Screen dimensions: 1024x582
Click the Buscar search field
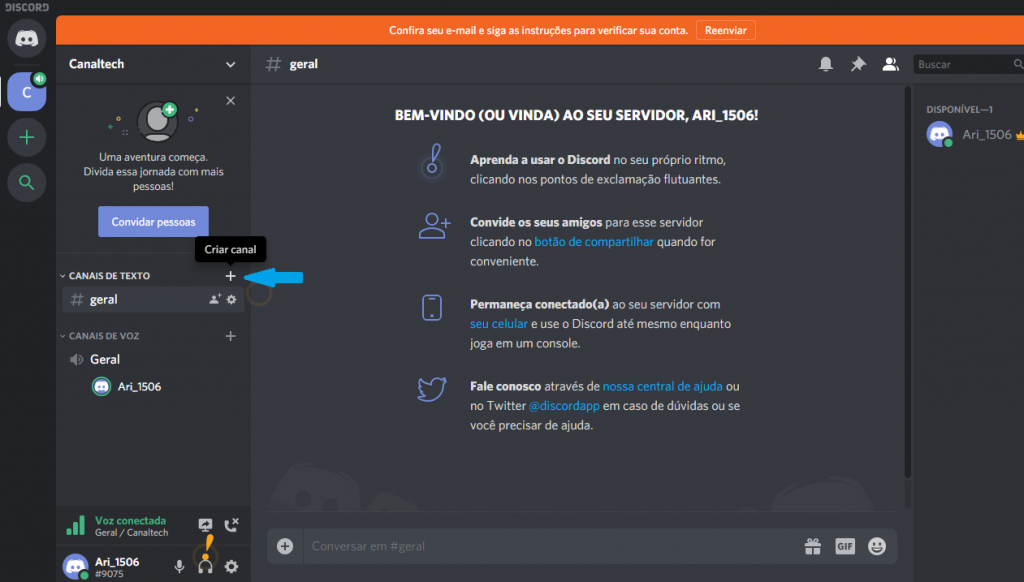pyautogui.click(x=968, y=64)
